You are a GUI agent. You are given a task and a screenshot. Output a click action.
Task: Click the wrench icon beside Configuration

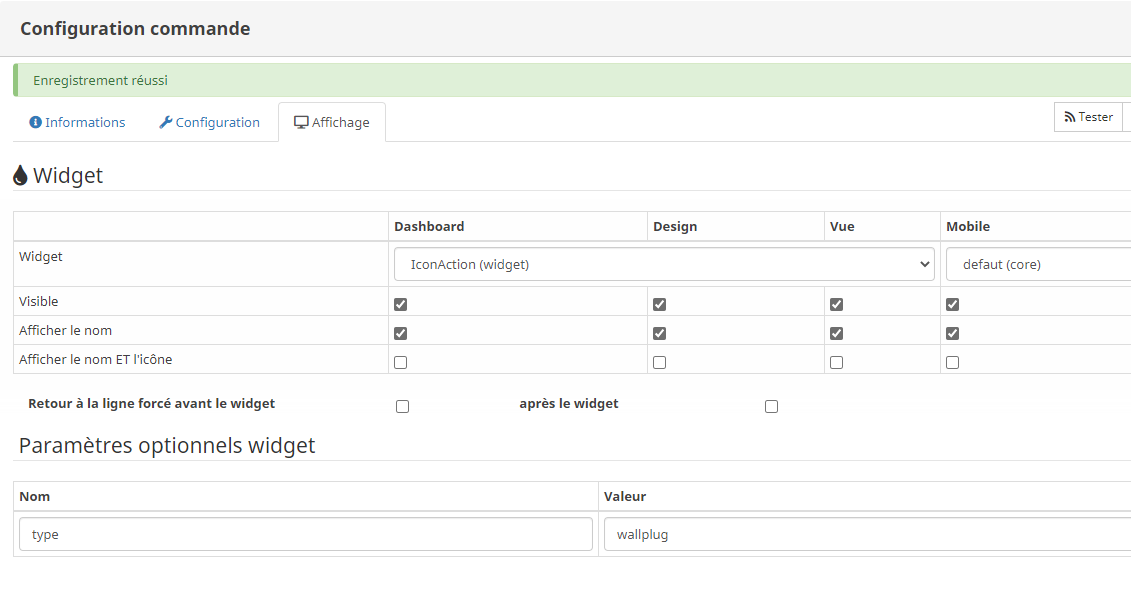click(x=166, y=123)
